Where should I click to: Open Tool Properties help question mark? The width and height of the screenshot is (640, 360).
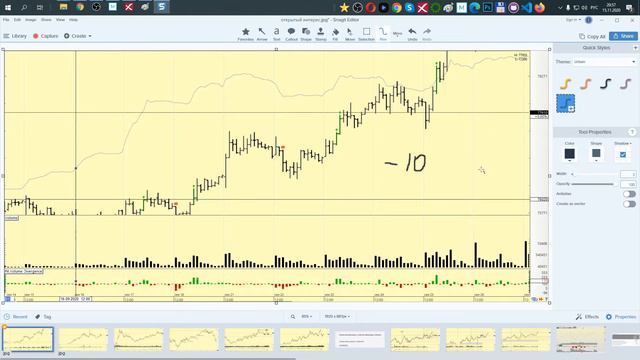point(632,132)
